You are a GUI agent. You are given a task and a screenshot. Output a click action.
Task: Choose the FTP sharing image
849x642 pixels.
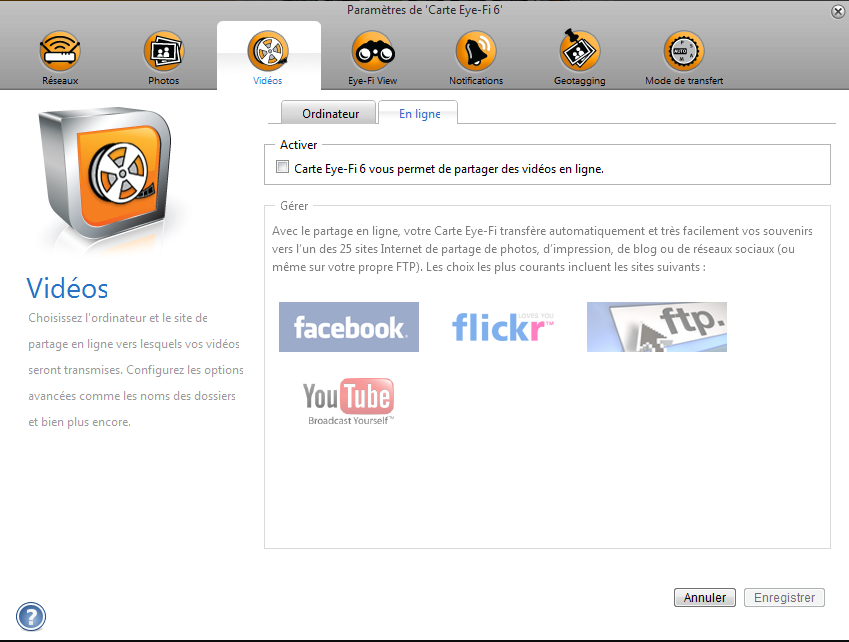click(656, 327)
